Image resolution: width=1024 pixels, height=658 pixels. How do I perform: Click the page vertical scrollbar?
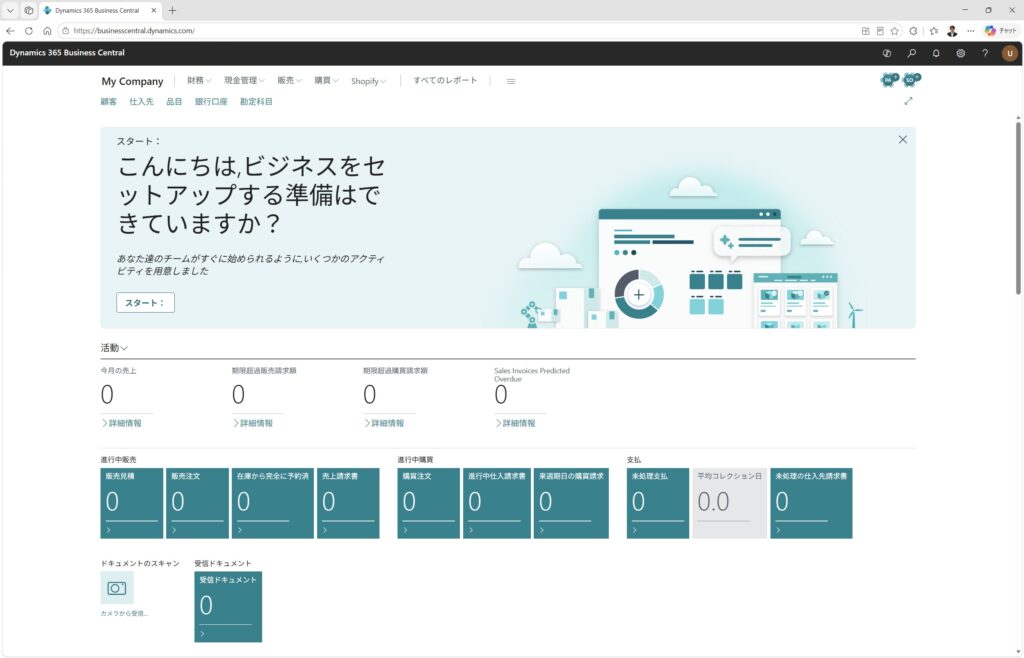(x=1018, y=208)
